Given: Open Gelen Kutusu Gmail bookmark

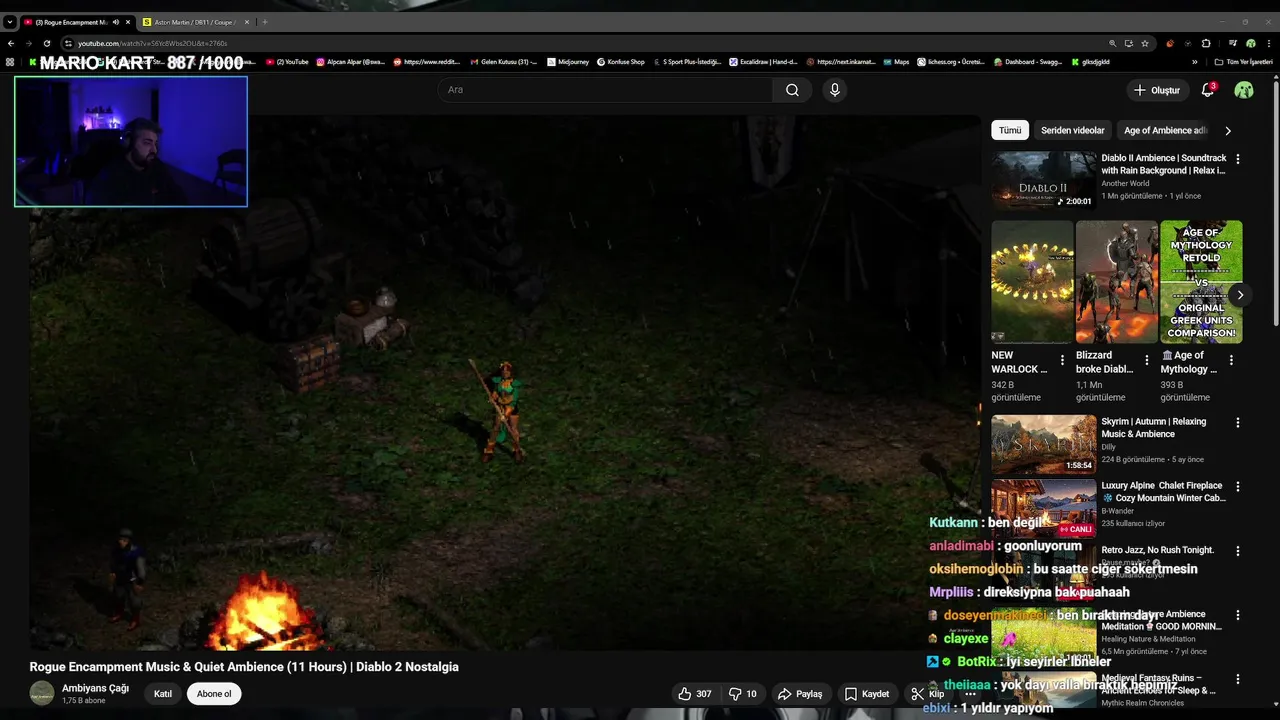Looking at the screenshot, I should point(503,62).
